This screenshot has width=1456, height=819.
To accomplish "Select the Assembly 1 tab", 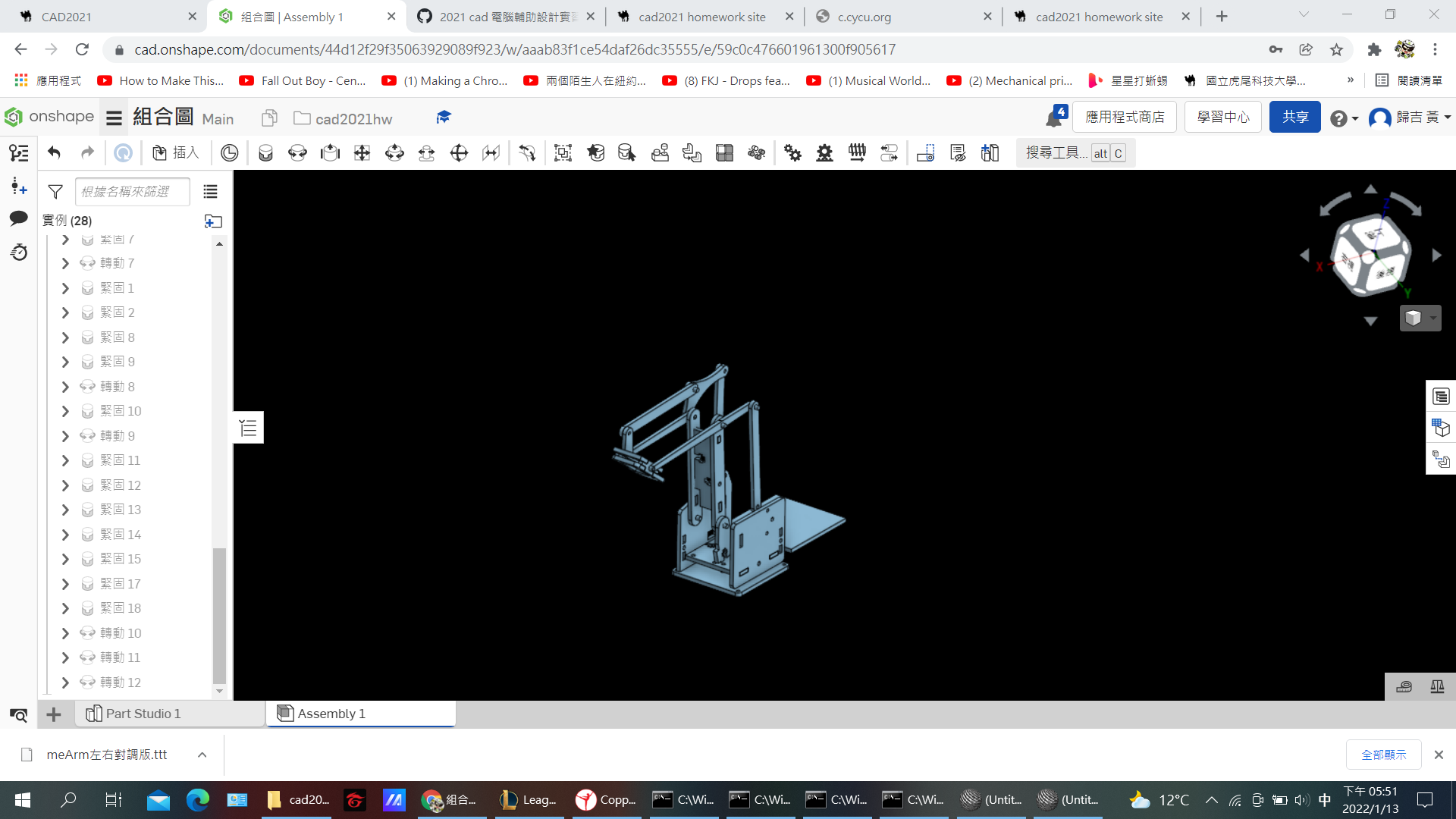I will (360, 714).
